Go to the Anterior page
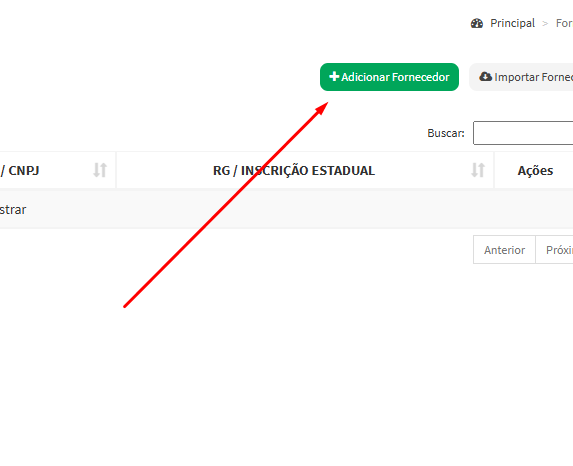The width and height of the screenshot is (573, 466). [x=504, y=250]
